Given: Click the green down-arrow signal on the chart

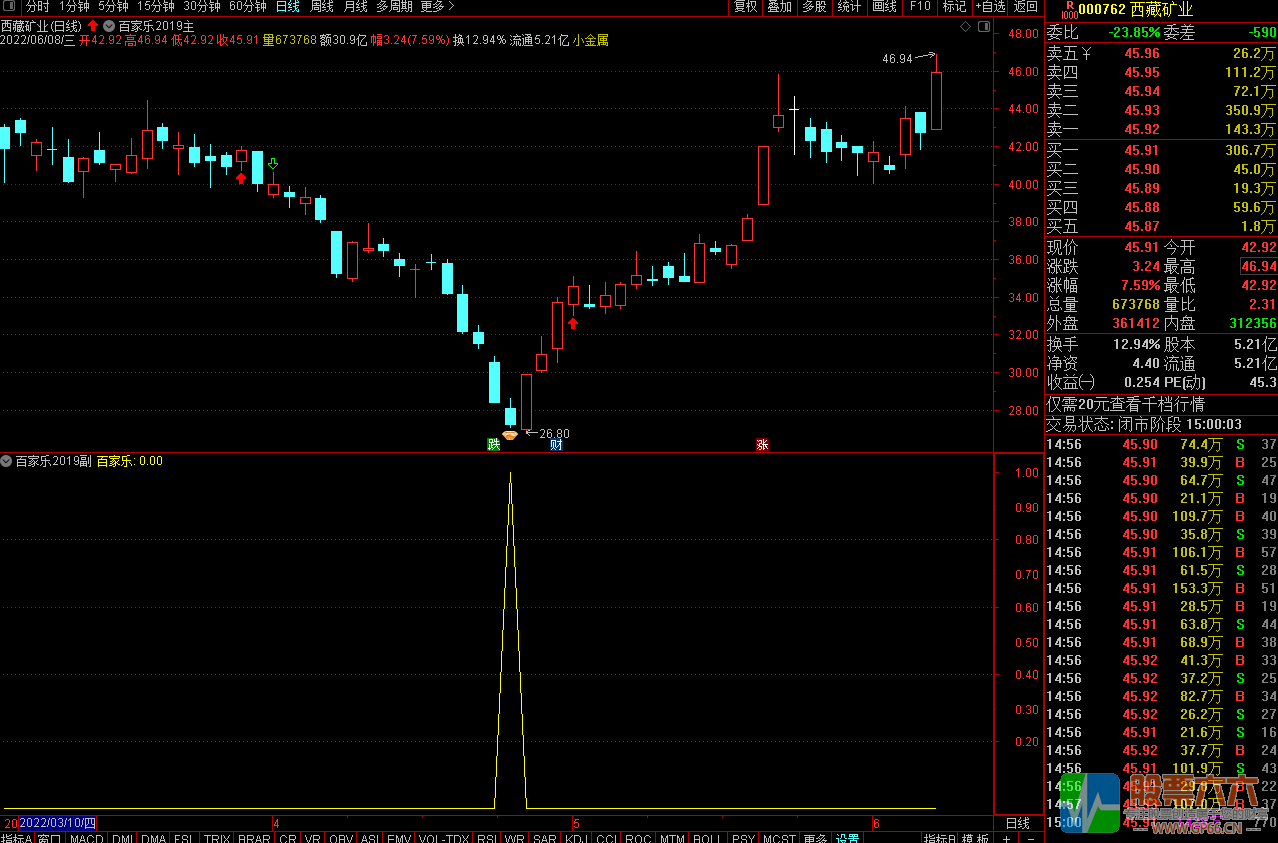Looking at the screenshot, I should (x=272, y=163).
